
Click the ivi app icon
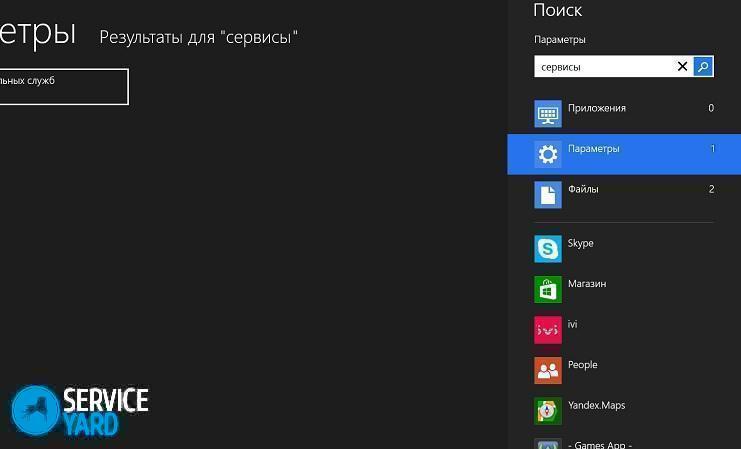[x=548, y=330]
